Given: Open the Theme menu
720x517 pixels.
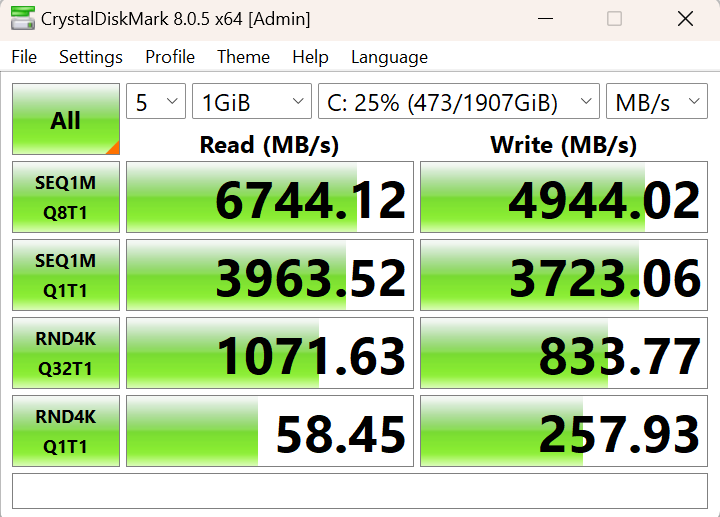Looking at the screenshot, I should click(x=243, y=57).
